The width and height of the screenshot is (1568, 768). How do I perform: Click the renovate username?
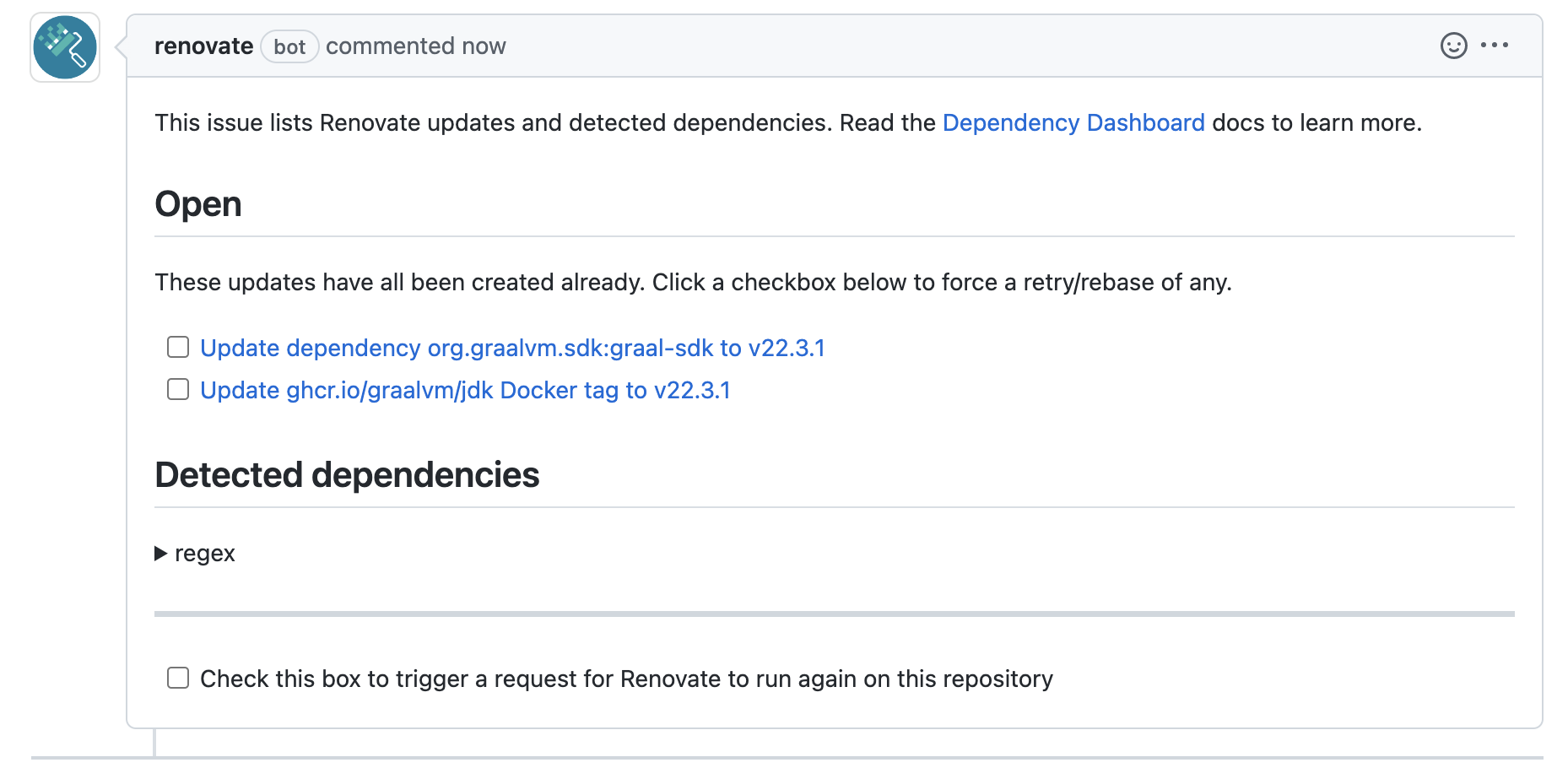[x=203, y=46]
